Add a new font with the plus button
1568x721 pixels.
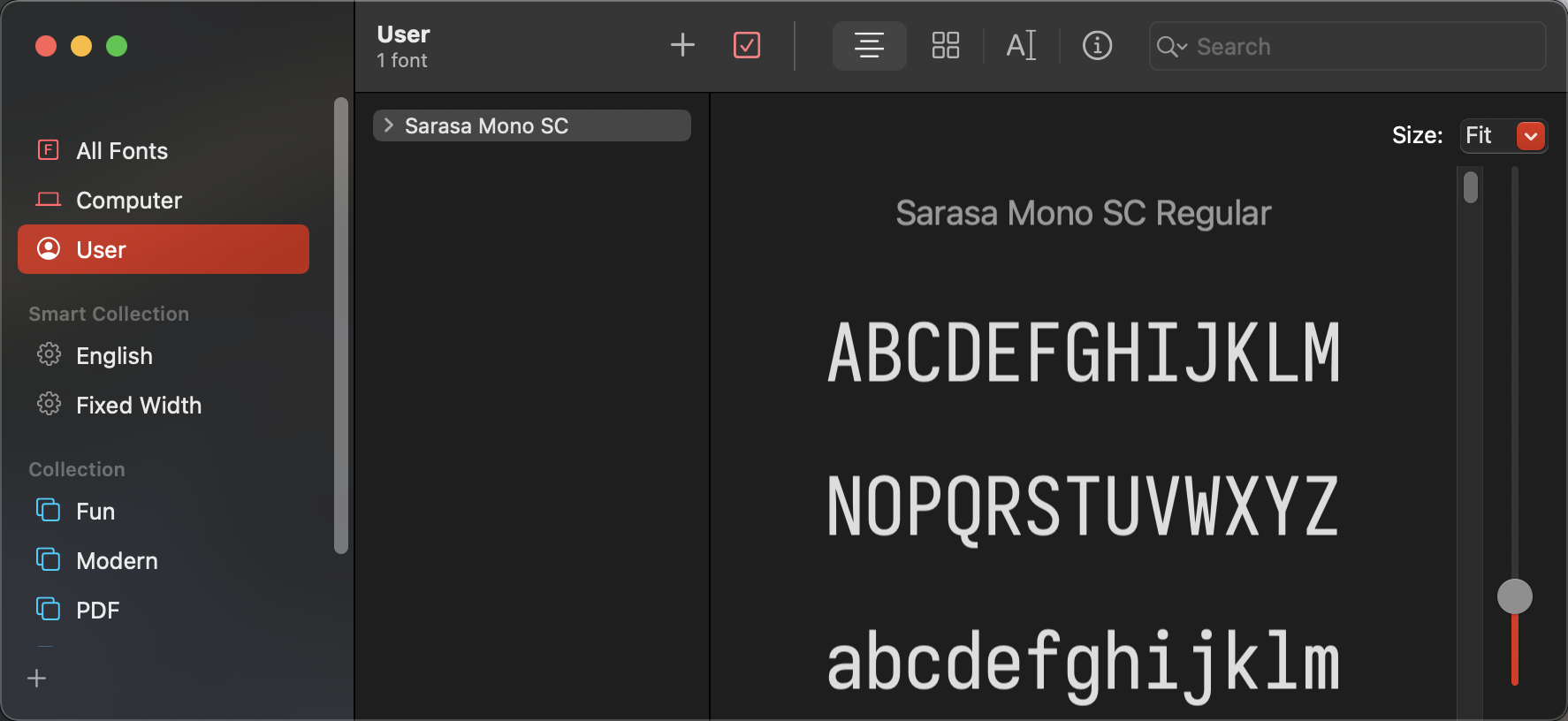[682, 45]
